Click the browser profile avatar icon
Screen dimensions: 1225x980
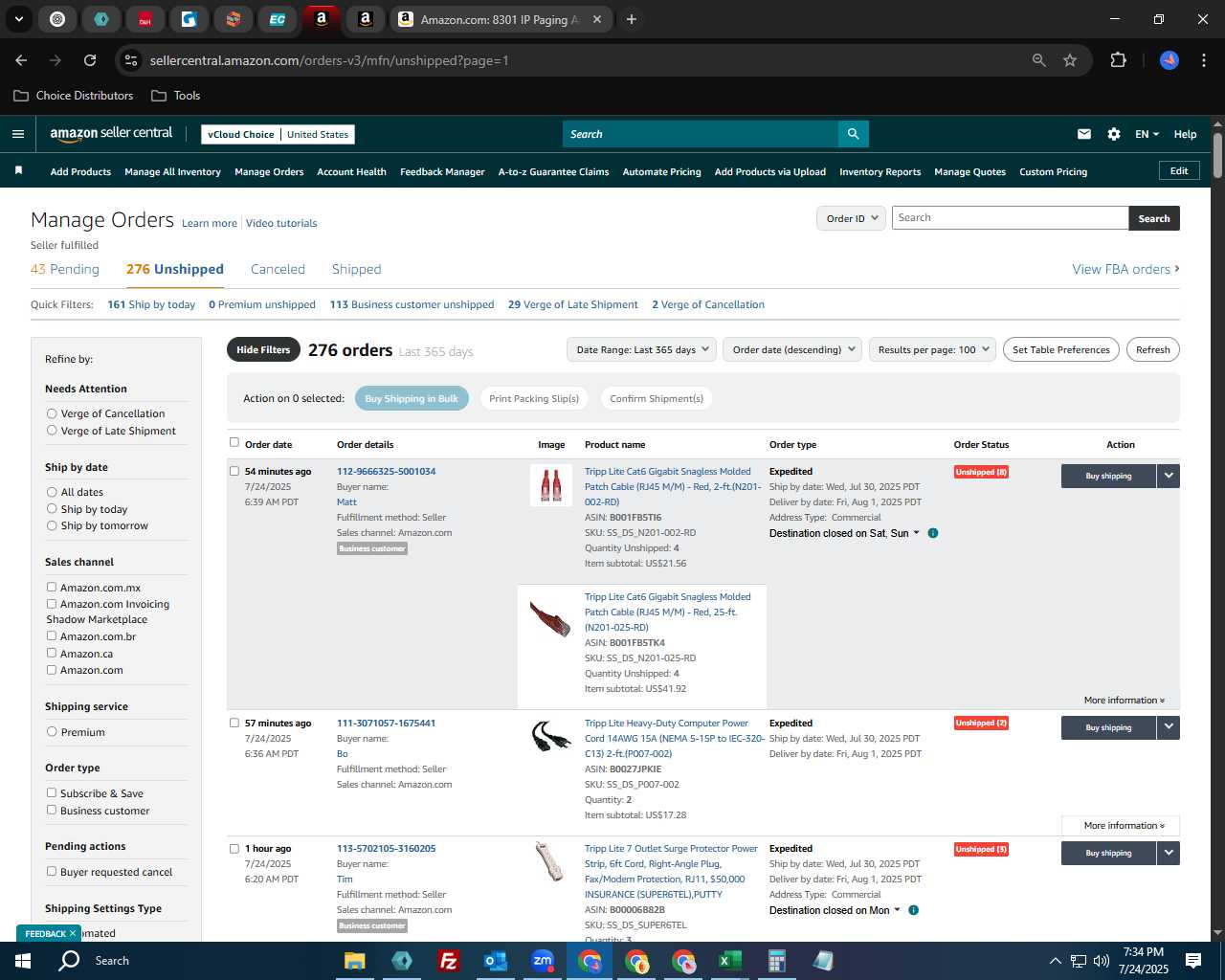[1169, 60]
